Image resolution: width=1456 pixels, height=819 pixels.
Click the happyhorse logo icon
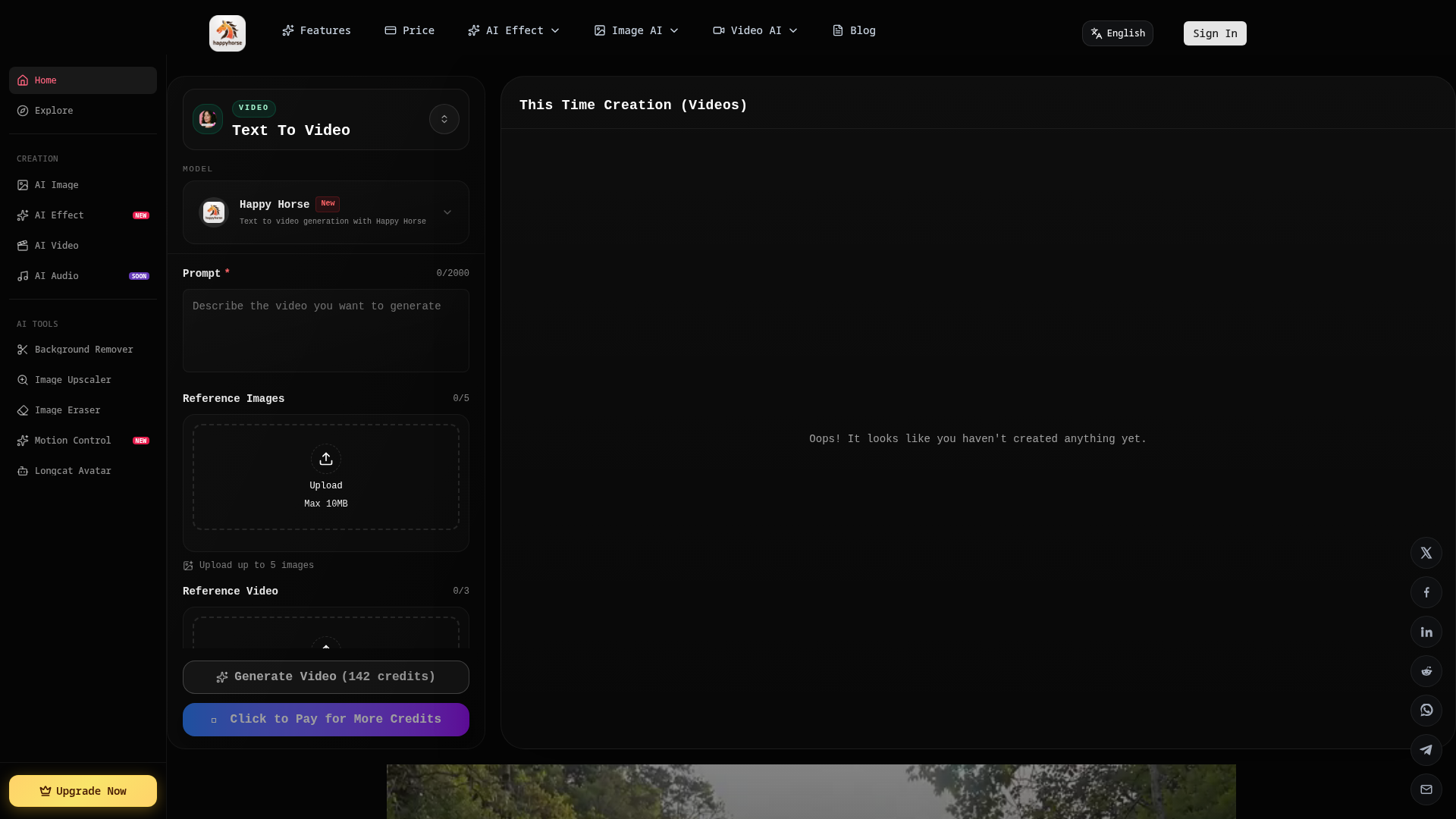pyautogui.click(x=227, y=33)
